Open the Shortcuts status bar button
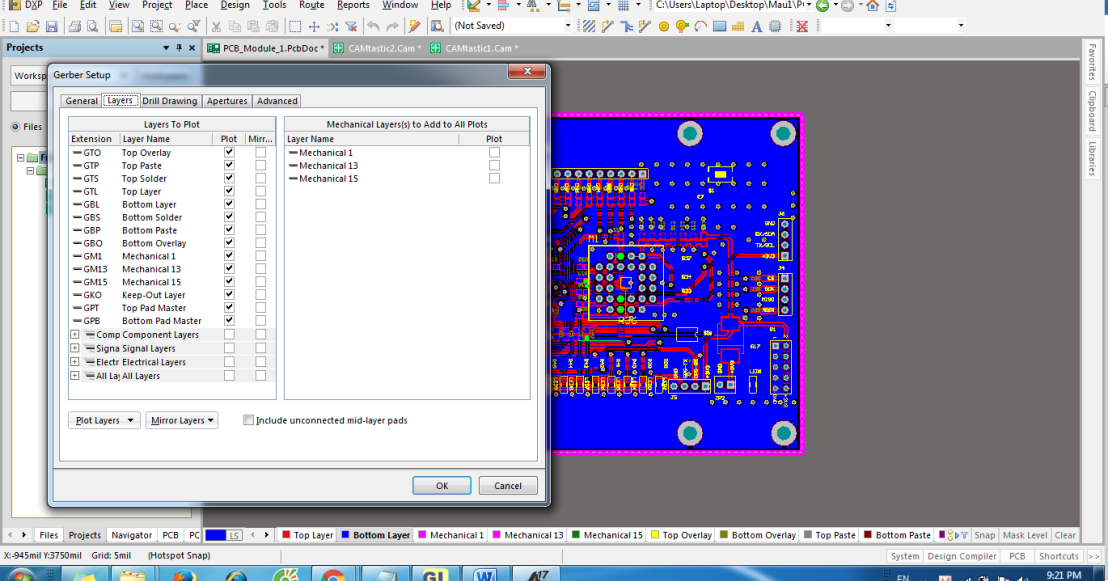 coord(1059,556)
